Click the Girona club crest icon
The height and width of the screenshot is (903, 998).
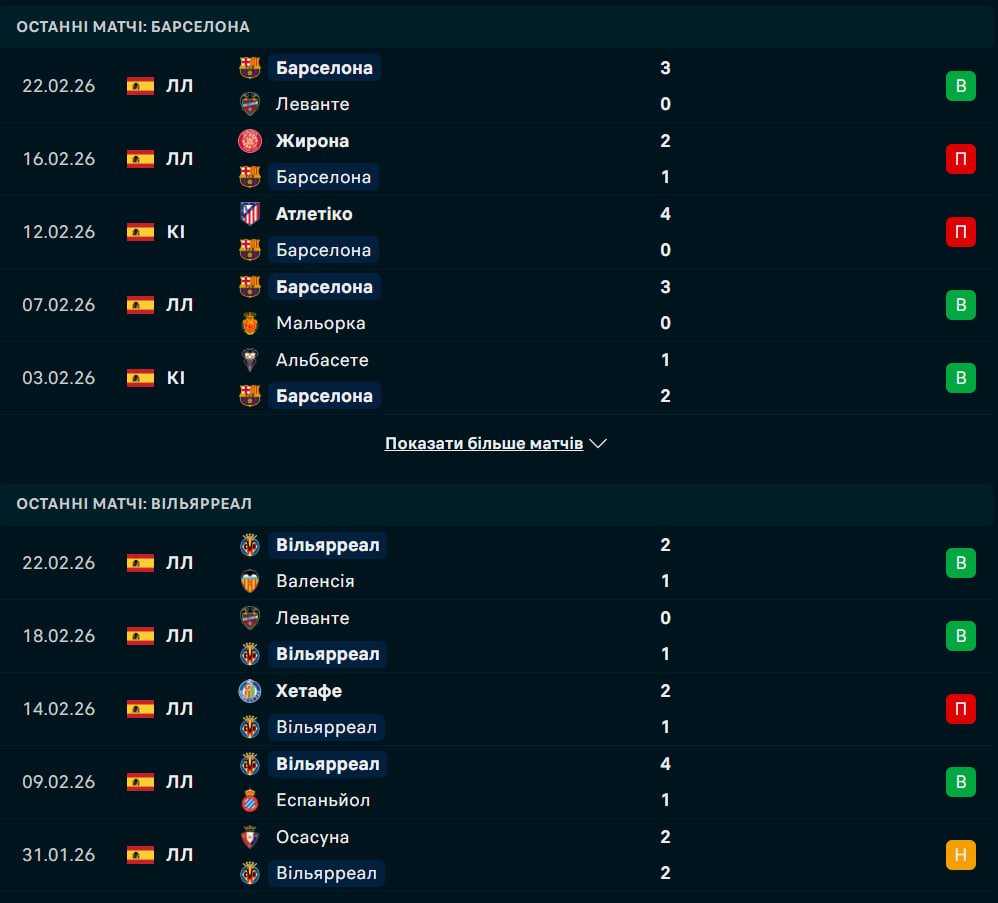pos(249,141)
